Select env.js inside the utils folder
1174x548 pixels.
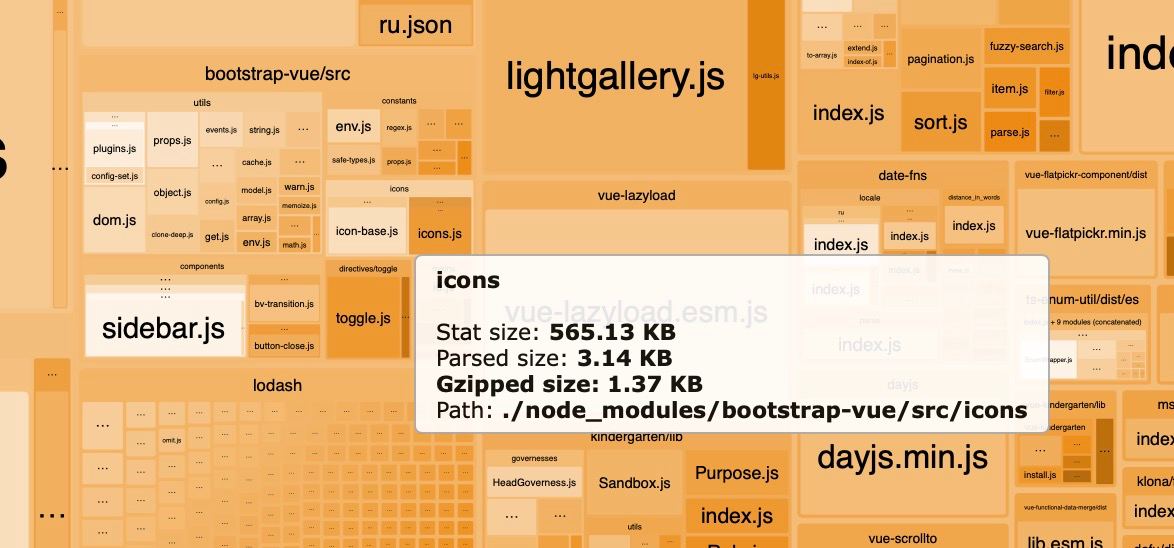point(256,242)
